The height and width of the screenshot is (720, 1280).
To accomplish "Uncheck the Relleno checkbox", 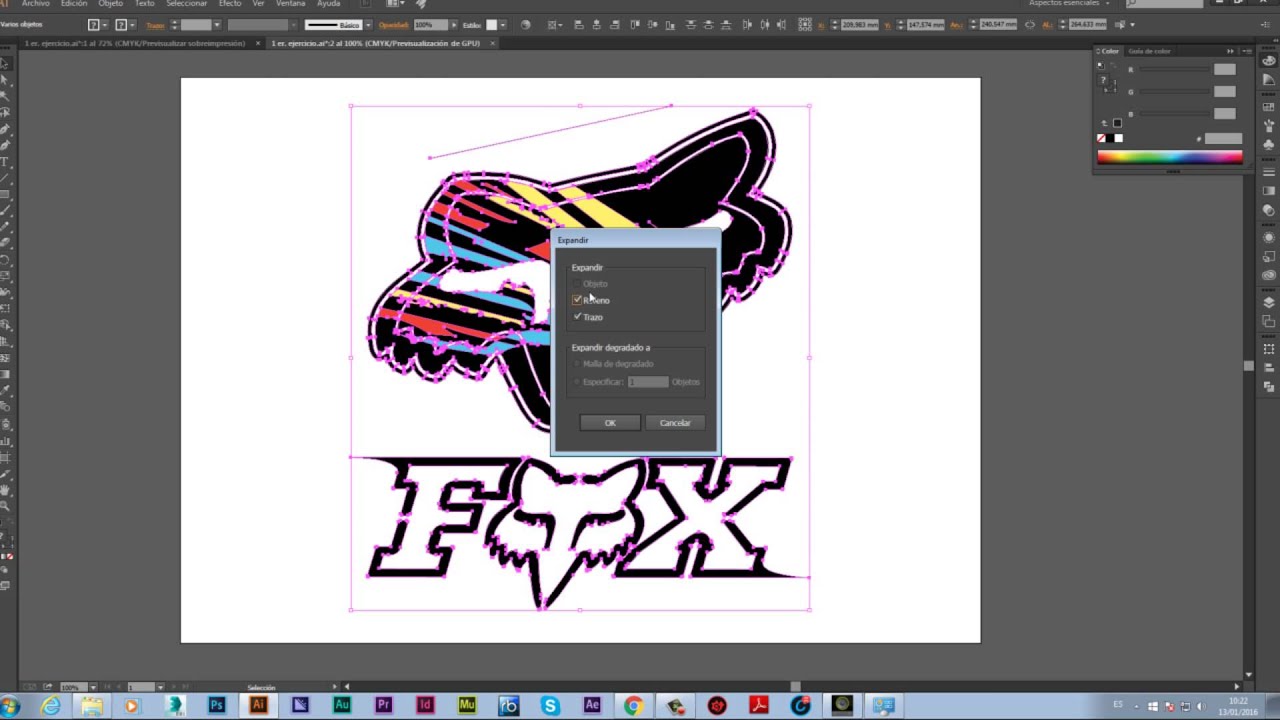I will coord(577,300).
